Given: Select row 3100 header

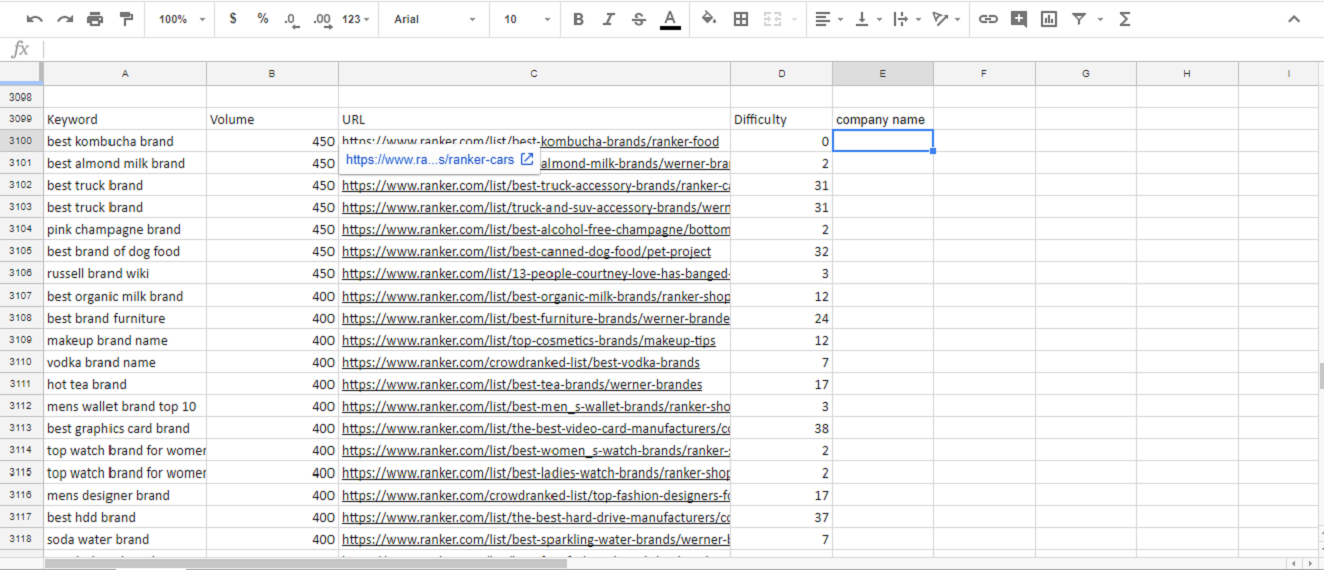Looking at the screenshot, I should pyautogui.click(x=21, y=141).
